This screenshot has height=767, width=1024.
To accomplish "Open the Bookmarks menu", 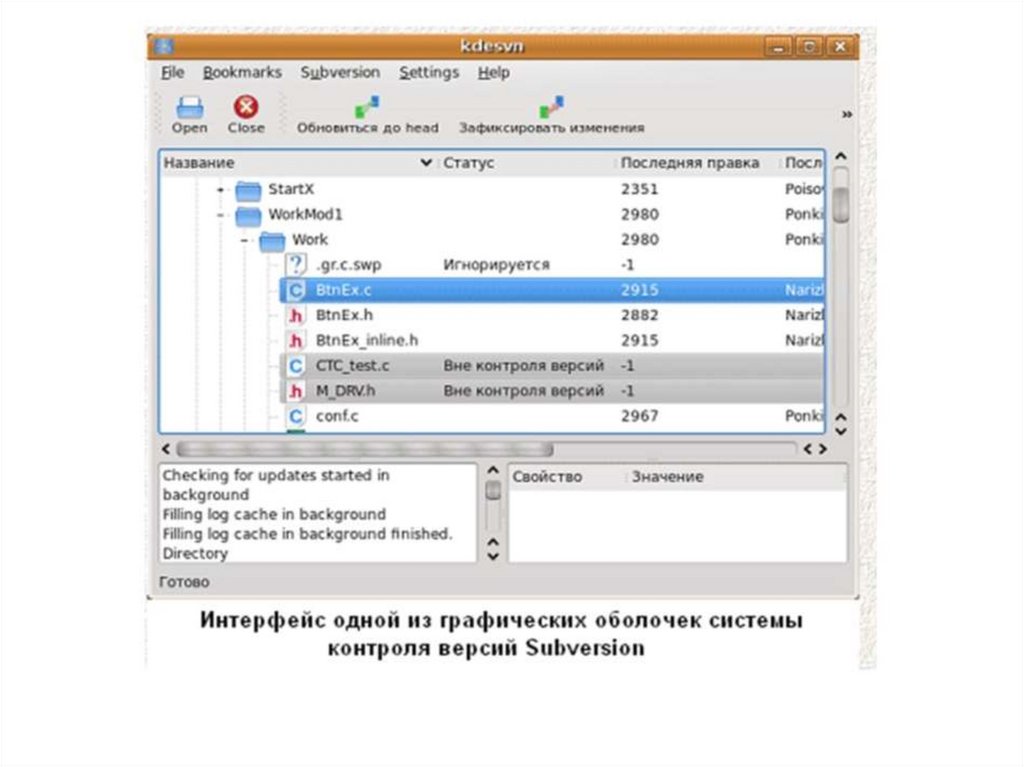I will point(242,73).
